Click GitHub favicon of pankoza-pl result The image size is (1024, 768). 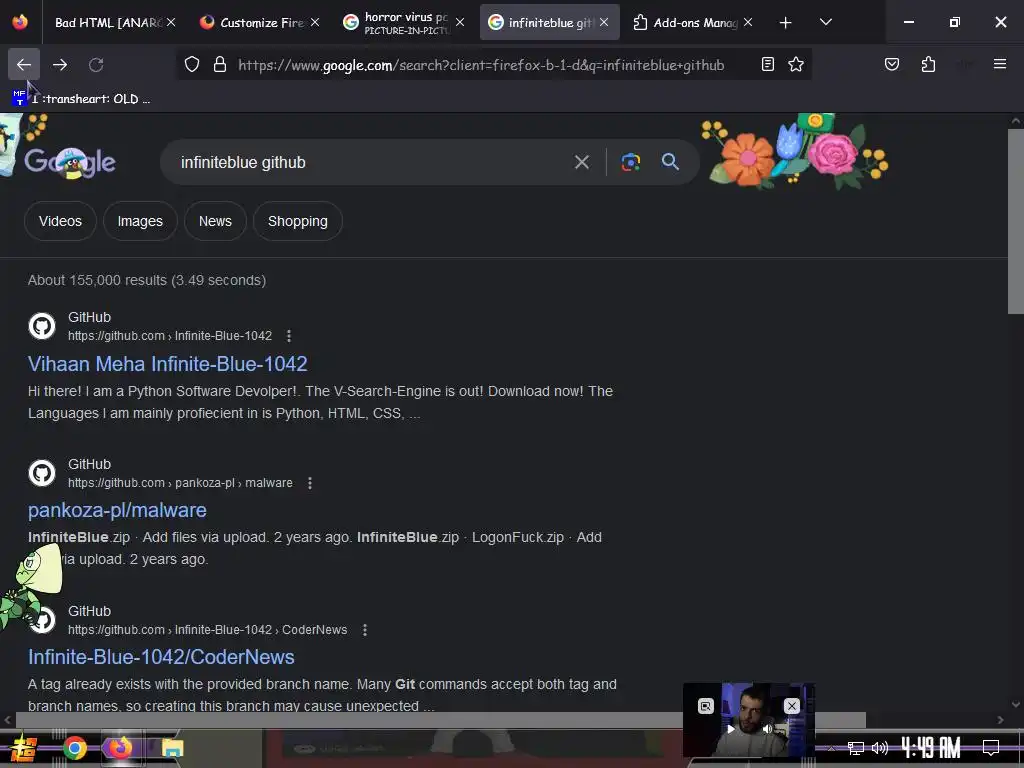42,473
